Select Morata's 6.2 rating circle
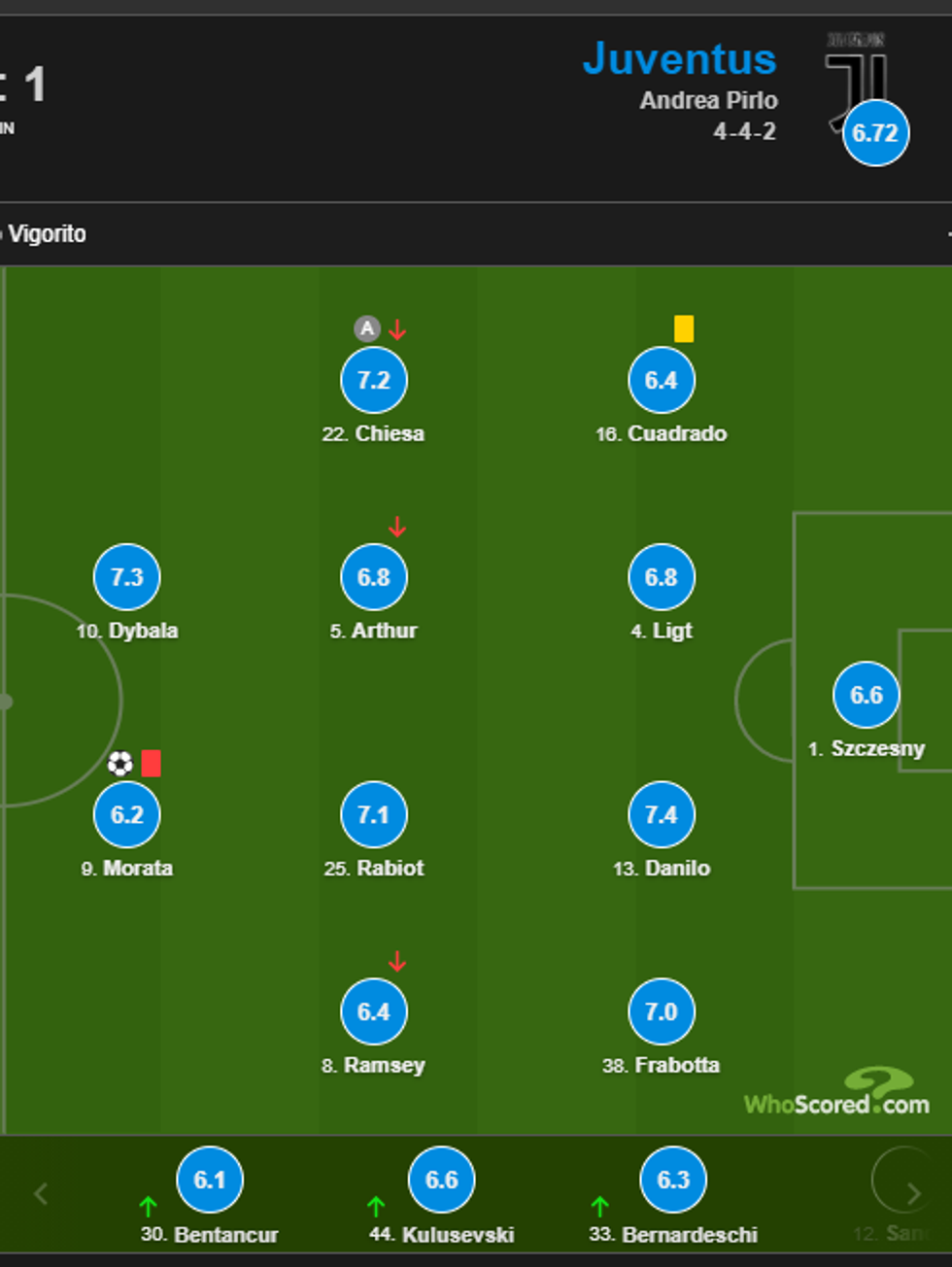This screenshot has width=952, height=1267. (127, 814)
